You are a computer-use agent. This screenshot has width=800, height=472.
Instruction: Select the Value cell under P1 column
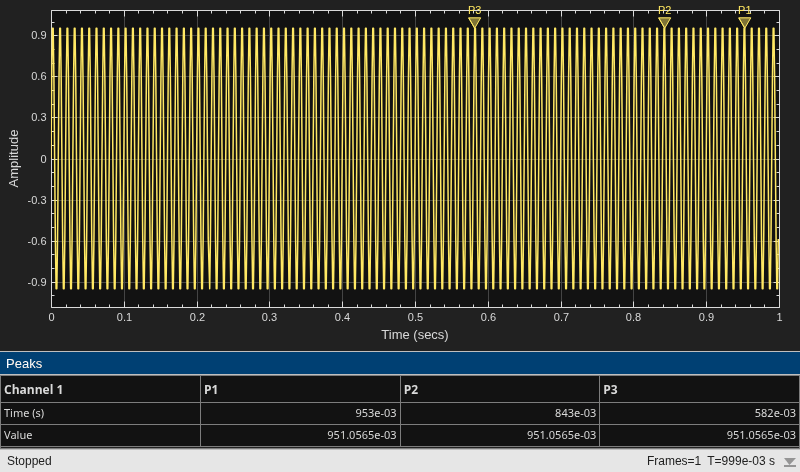click(301, 435)
